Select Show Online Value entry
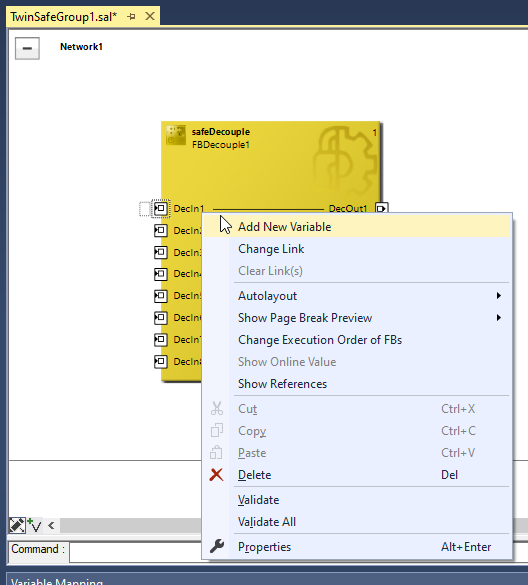Image resolution: width=528 pixels, height=585 pixels. click(x=357, y=362)
